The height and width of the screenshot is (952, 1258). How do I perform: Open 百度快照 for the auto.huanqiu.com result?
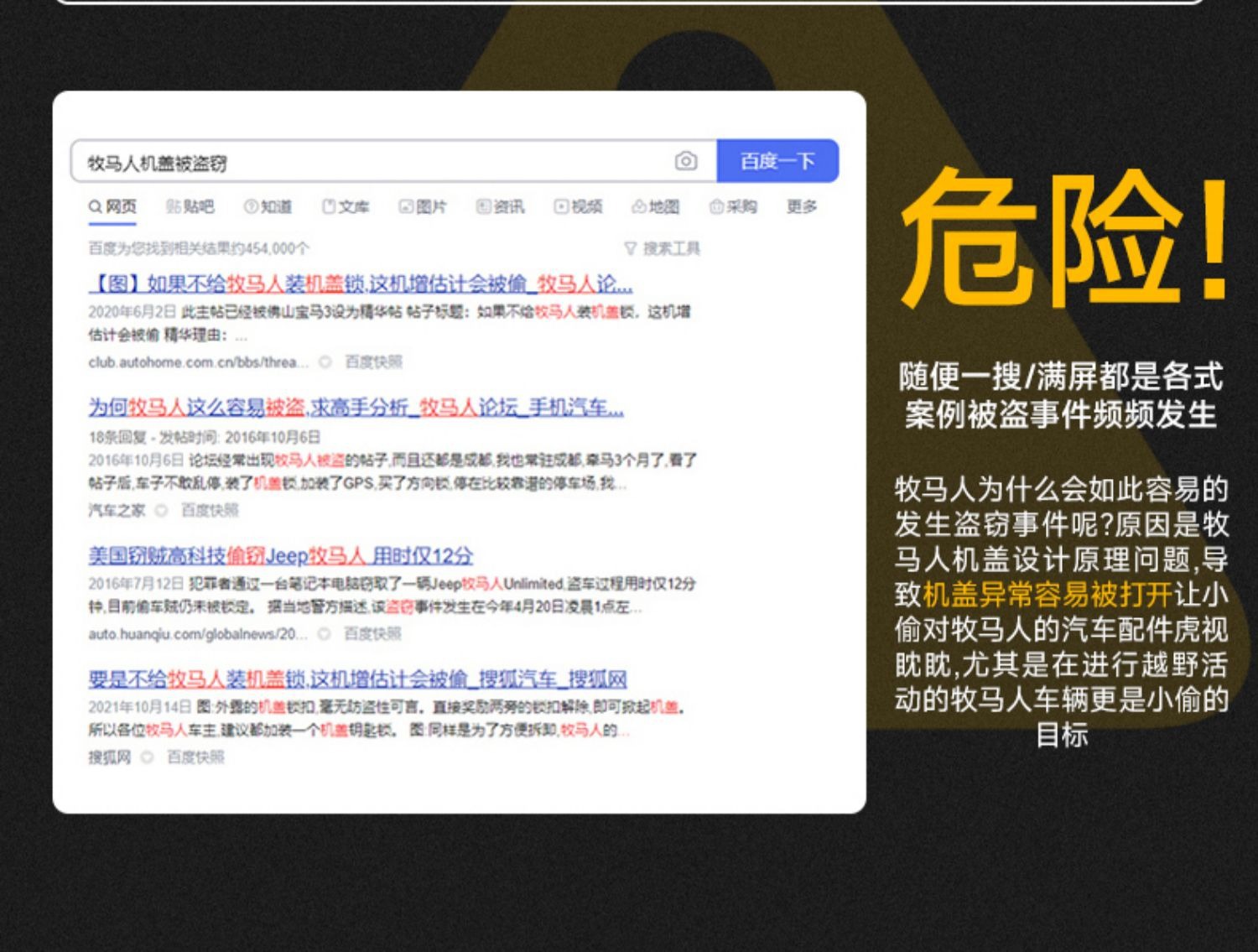click(x=373, y=634)
